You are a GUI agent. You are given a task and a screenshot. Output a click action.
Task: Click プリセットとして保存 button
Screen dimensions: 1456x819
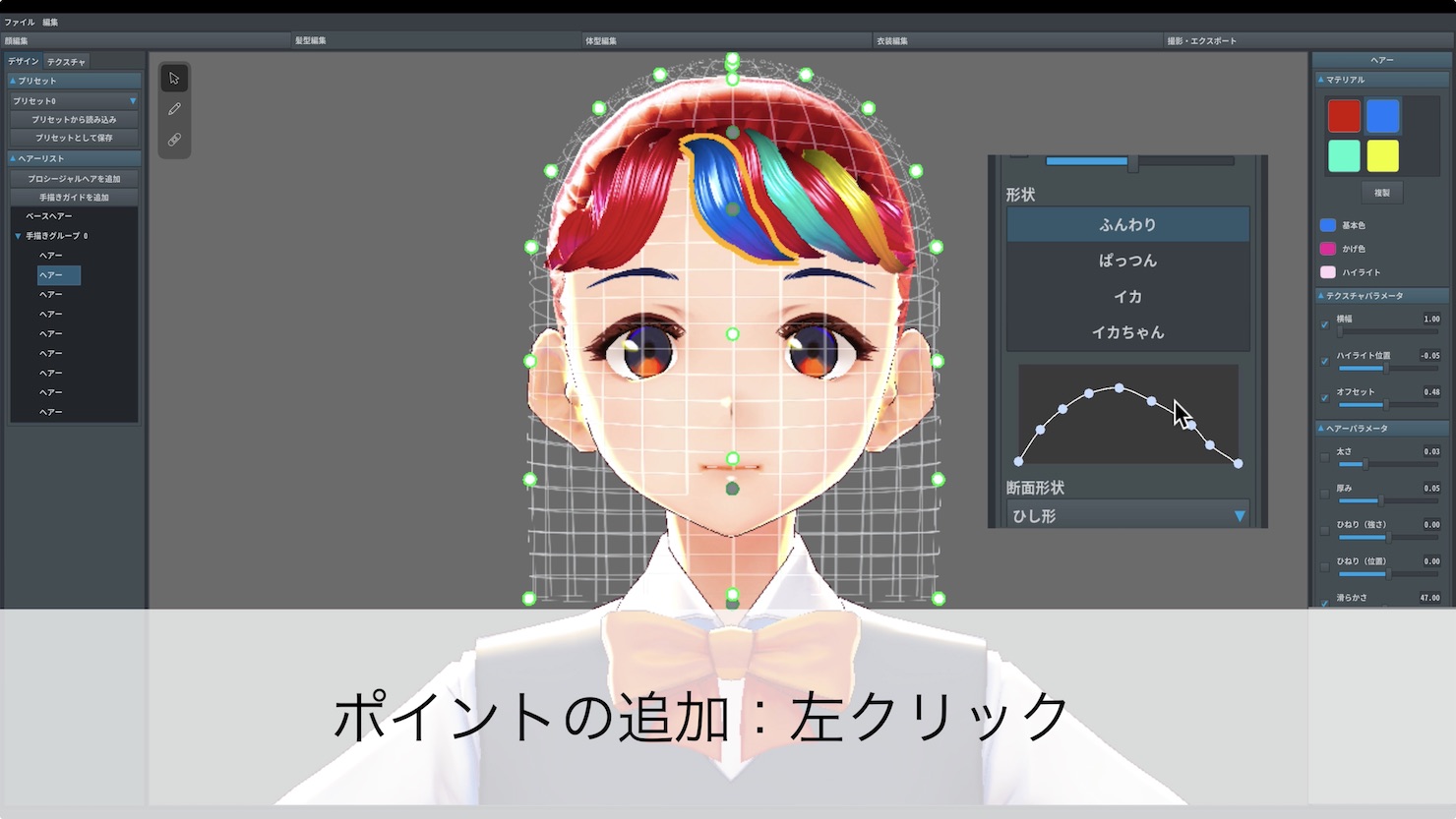(x=75, y=138)
